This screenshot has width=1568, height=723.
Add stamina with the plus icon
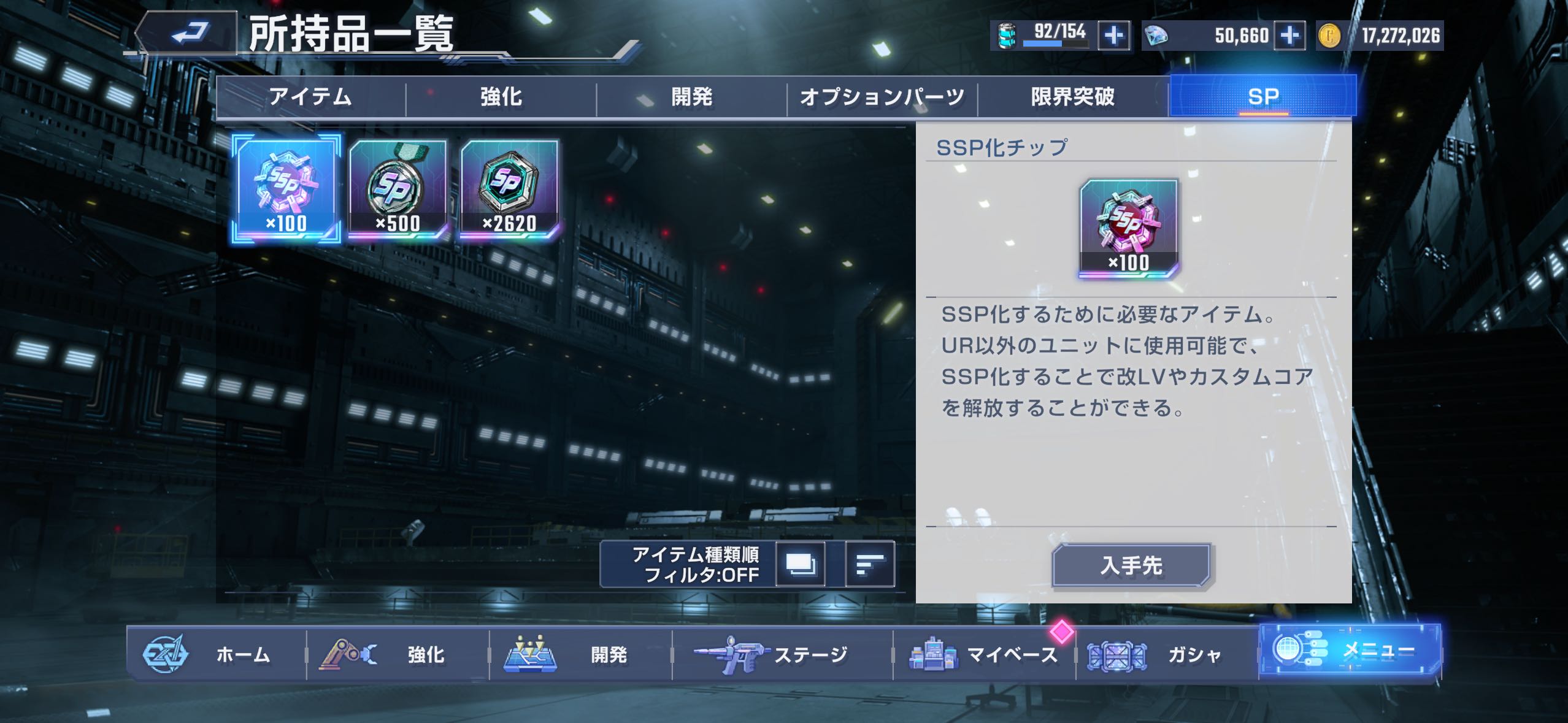point(1113,36)
